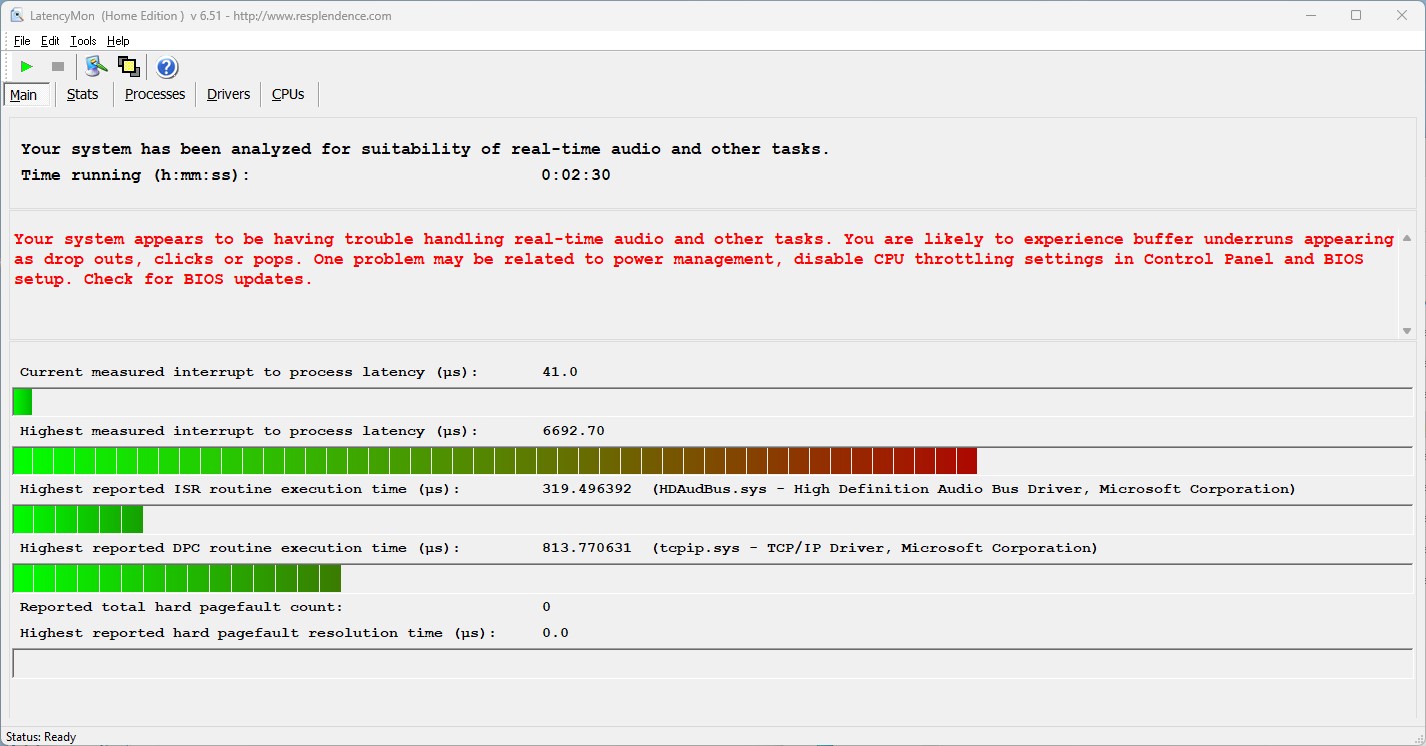Click the highest interrupt latency bar

click(x=713, y=461)
